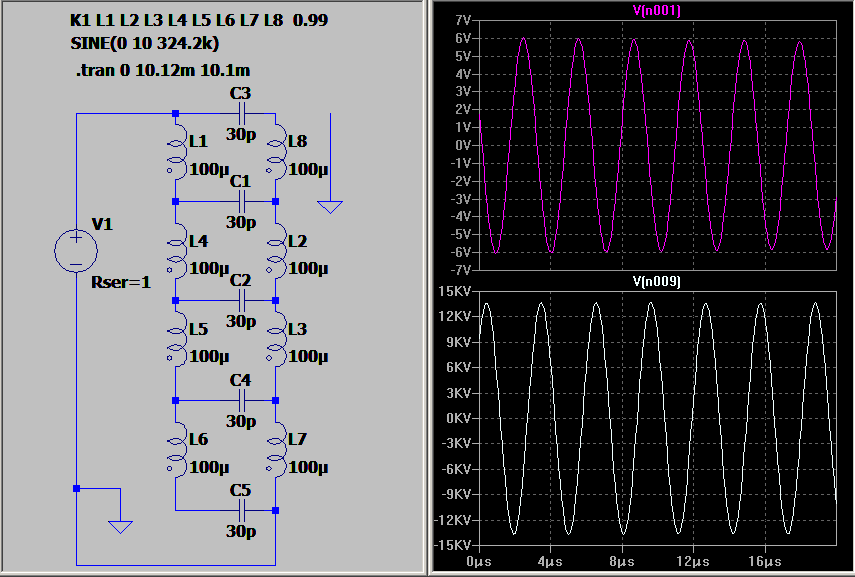Click the L1 name label

pos(198,142)
